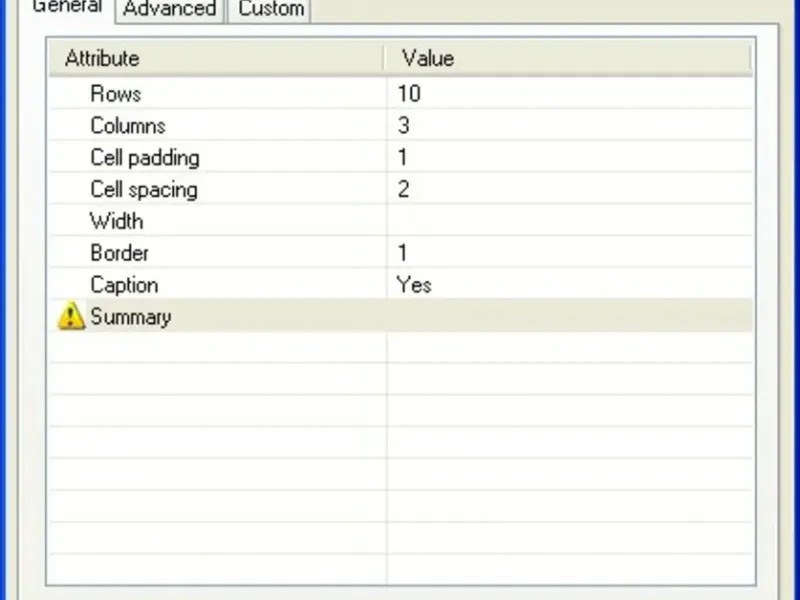800x600 pixels.
Task: Click the empty Summary value cell
Action: (x=568, y=318)
